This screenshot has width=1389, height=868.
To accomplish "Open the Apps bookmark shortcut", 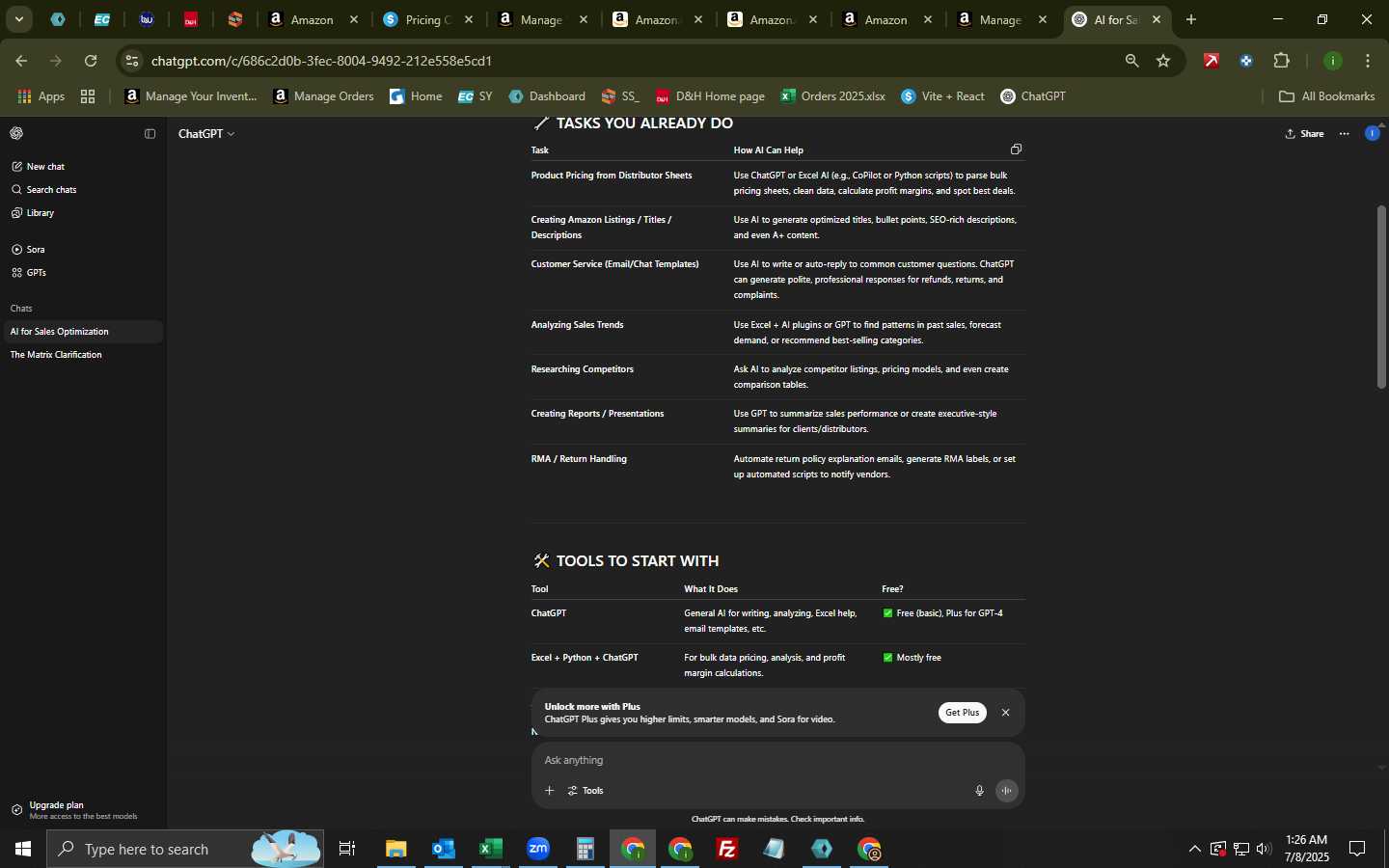I will 41,96.
